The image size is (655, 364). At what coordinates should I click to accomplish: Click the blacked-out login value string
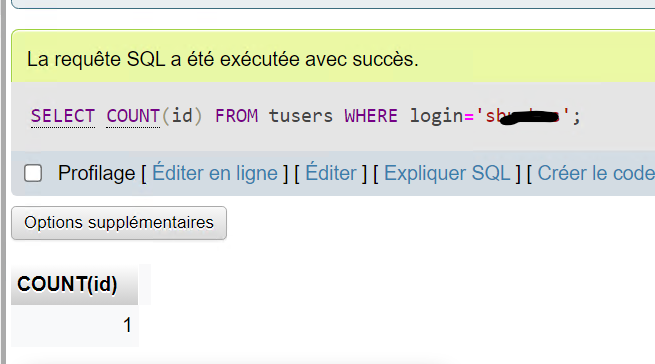(x=527, y=116)
